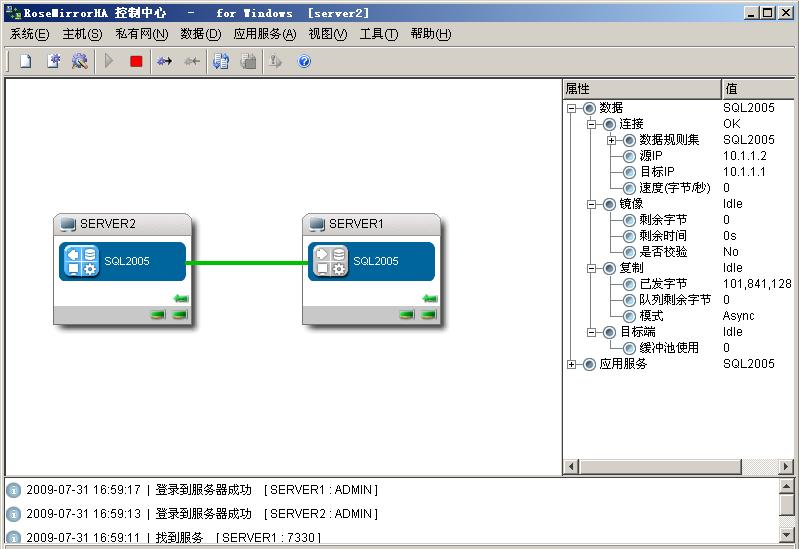Click the 属性 column header
Viewport: 799px width, 549px height.
click(x=640, y=89)
